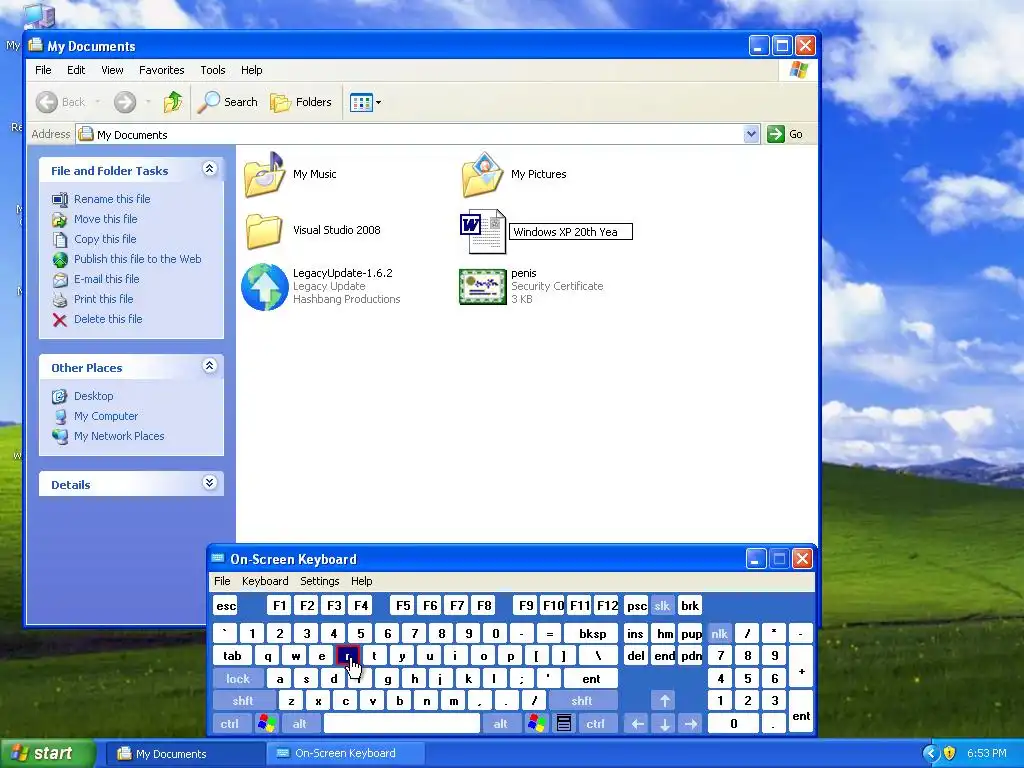Image resolution: width=1024 pixels, height=768 pixels.
Task: Go to My Computer in Other Places
Action: [x=106, y=416]
